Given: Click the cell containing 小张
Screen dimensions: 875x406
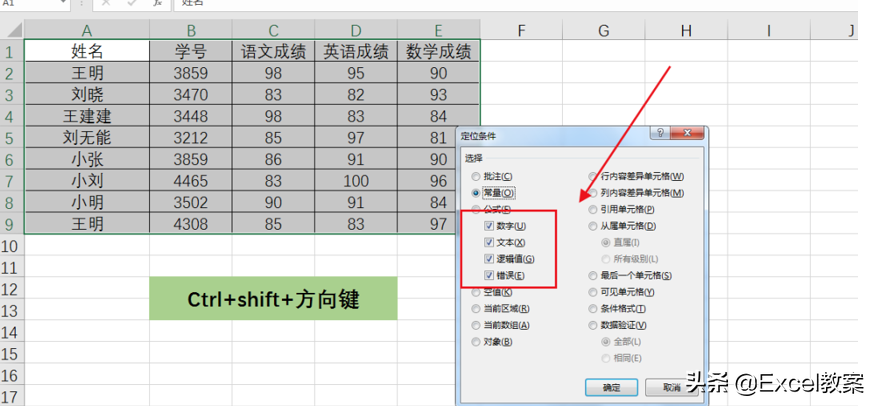Looking at the screenshot, I should pyautogui.click(x=87, y=159).
